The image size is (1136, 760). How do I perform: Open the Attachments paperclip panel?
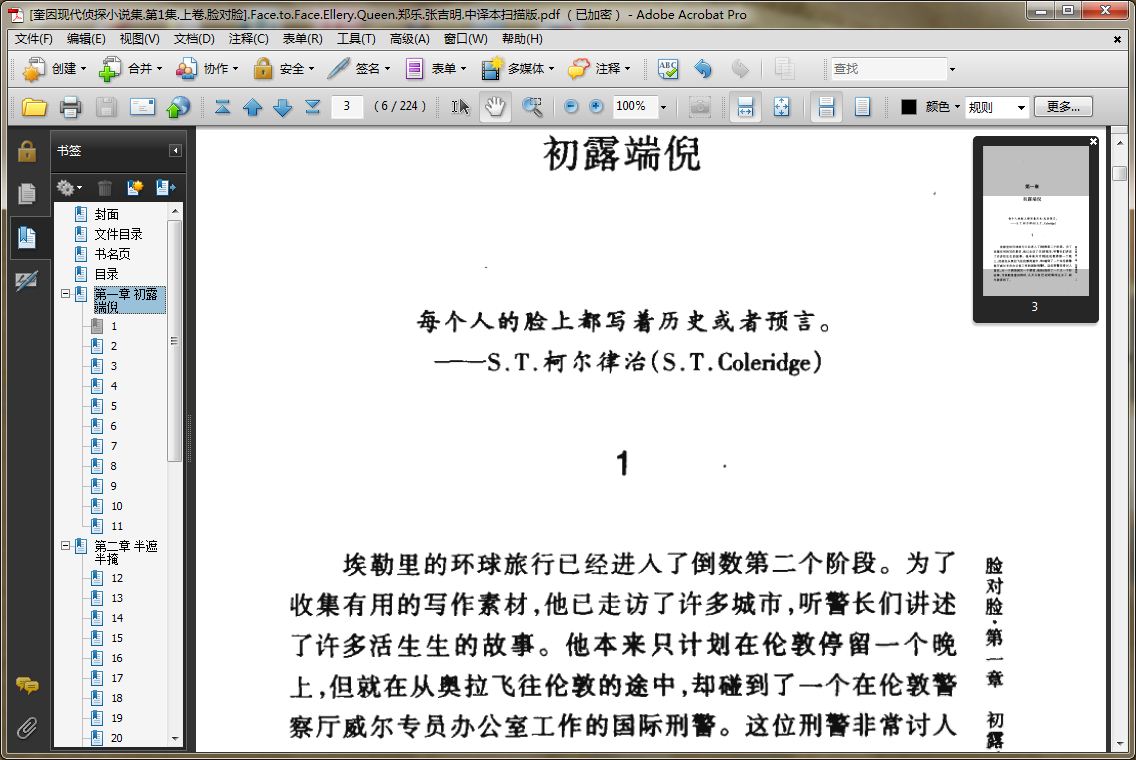coord(27,727)
